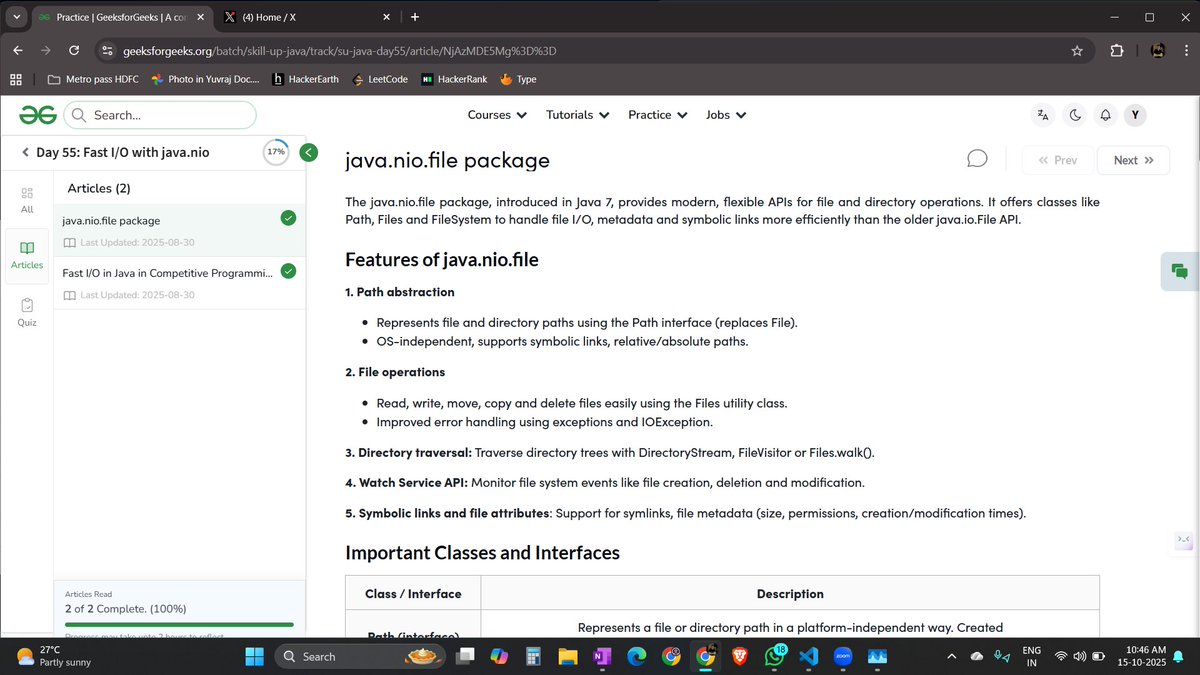Click the Fast I/O article completed checkmark
The height and width of the screenshot is (675, 1200).
tap(288, 270)
